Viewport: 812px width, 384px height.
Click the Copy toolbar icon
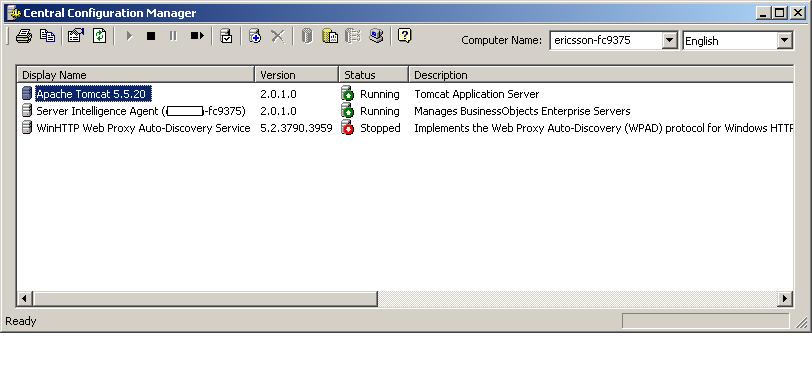point(47,36)
